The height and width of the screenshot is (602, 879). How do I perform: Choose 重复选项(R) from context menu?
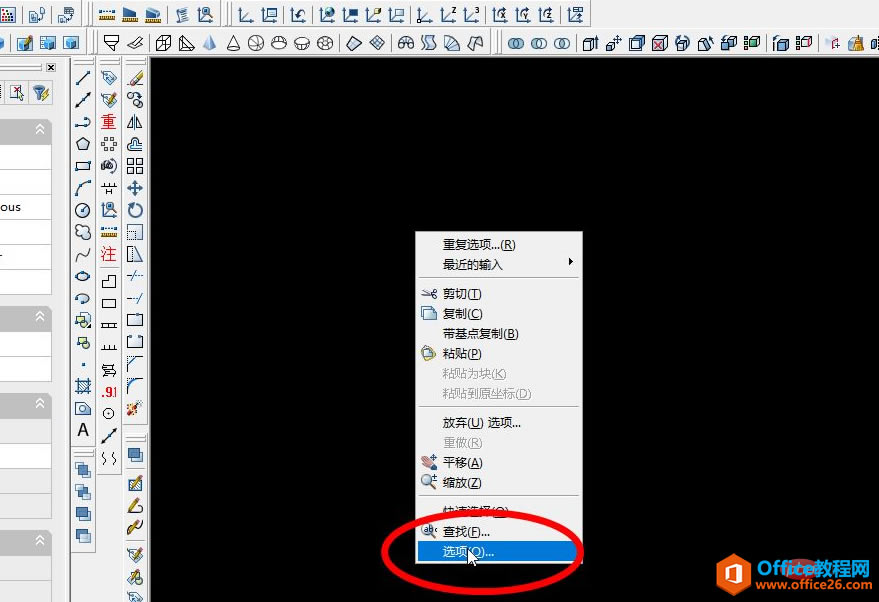(x=498, y=244)
